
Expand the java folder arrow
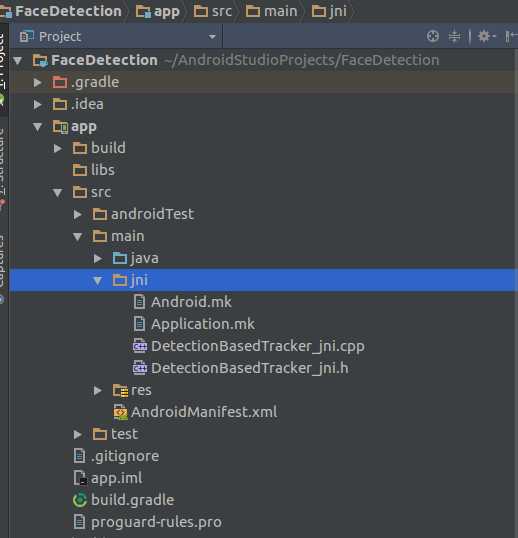(x=98, y=258)
